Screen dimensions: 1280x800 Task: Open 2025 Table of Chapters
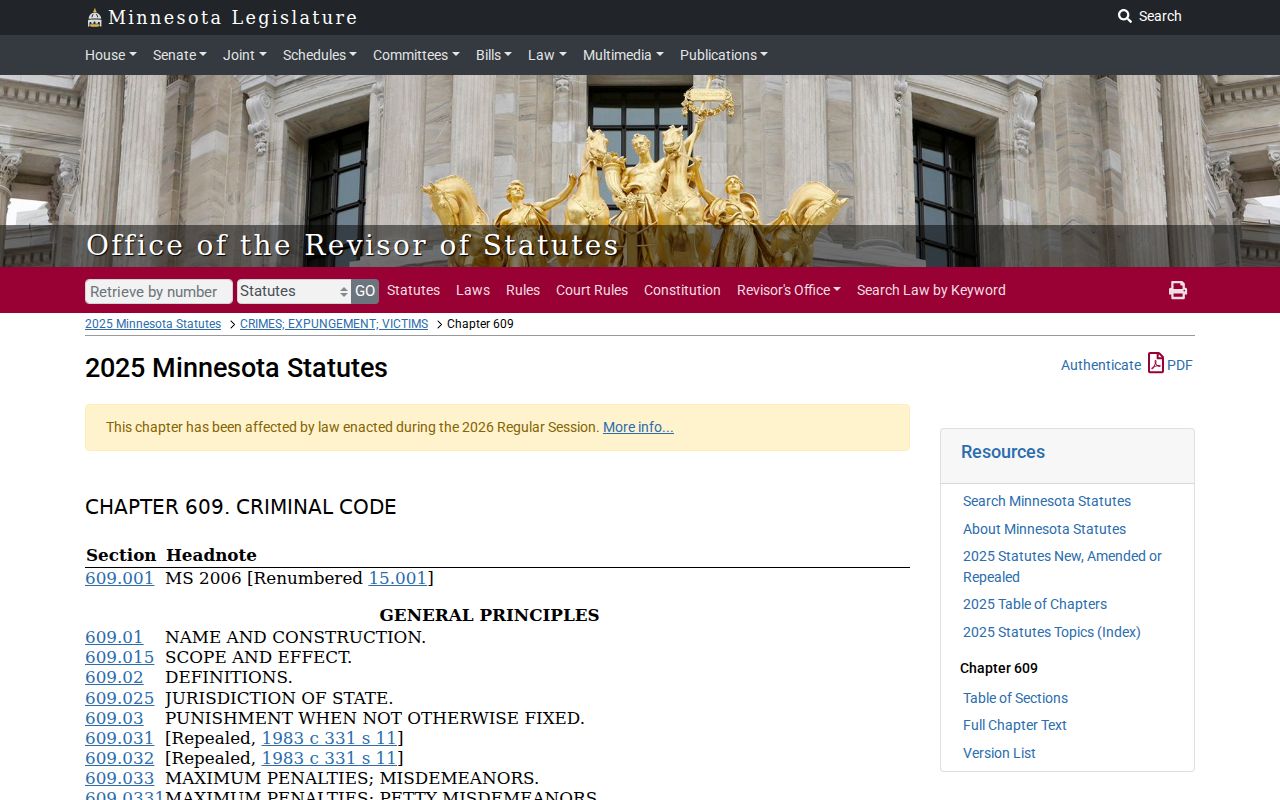coord(1035,604)
